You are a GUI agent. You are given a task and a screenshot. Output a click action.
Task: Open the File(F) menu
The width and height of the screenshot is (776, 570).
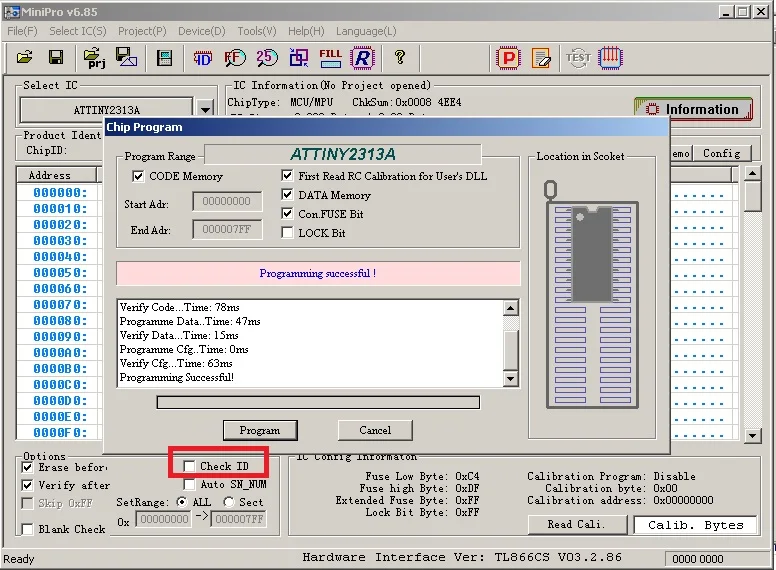[x=22, y=31]
